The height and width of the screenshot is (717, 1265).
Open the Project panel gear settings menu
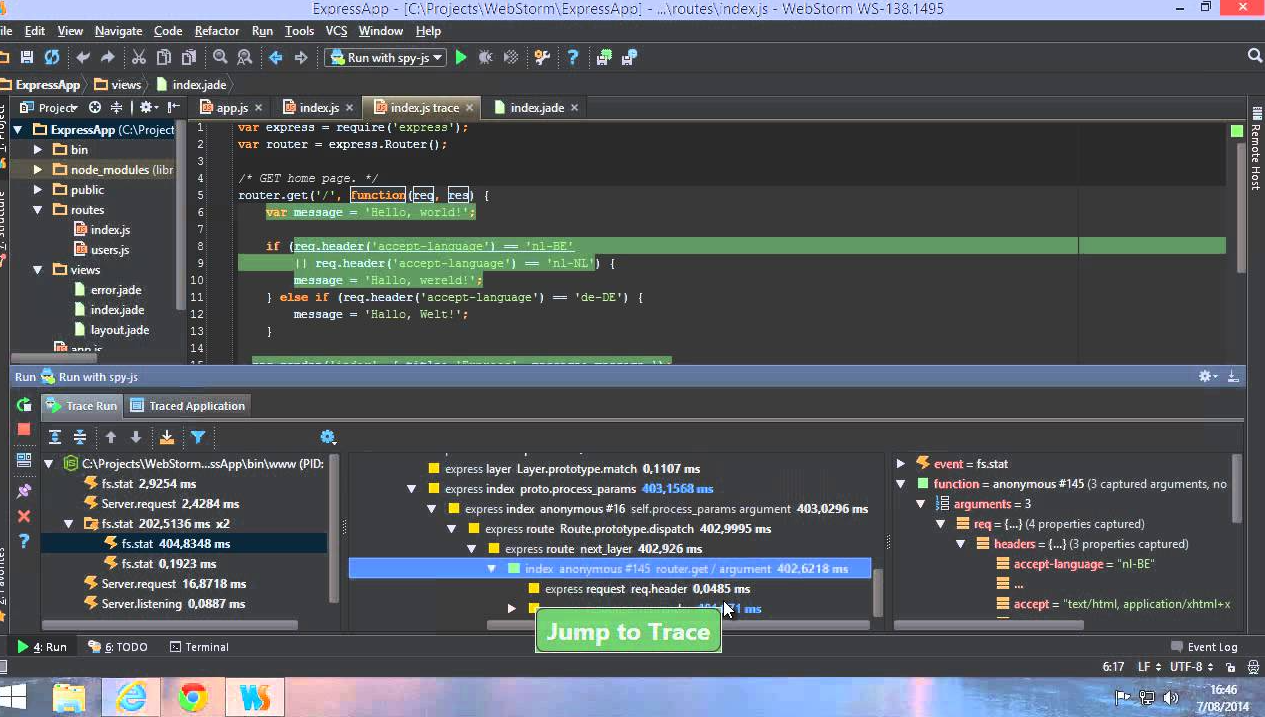click(x=148, y=107)
